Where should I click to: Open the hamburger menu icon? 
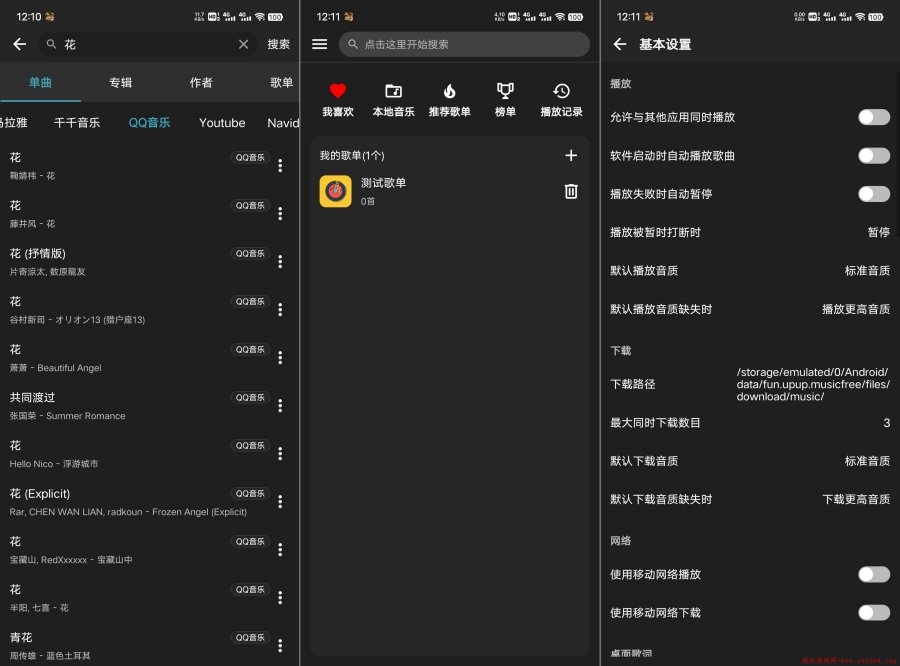[x=320, y=44]
